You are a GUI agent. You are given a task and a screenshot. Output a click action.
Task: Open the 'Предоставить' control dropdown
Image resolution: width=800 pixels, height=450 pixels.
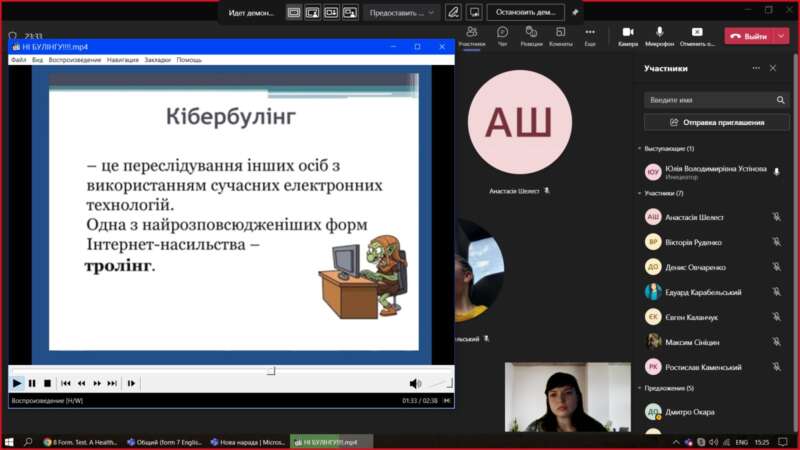coord(403,12)
